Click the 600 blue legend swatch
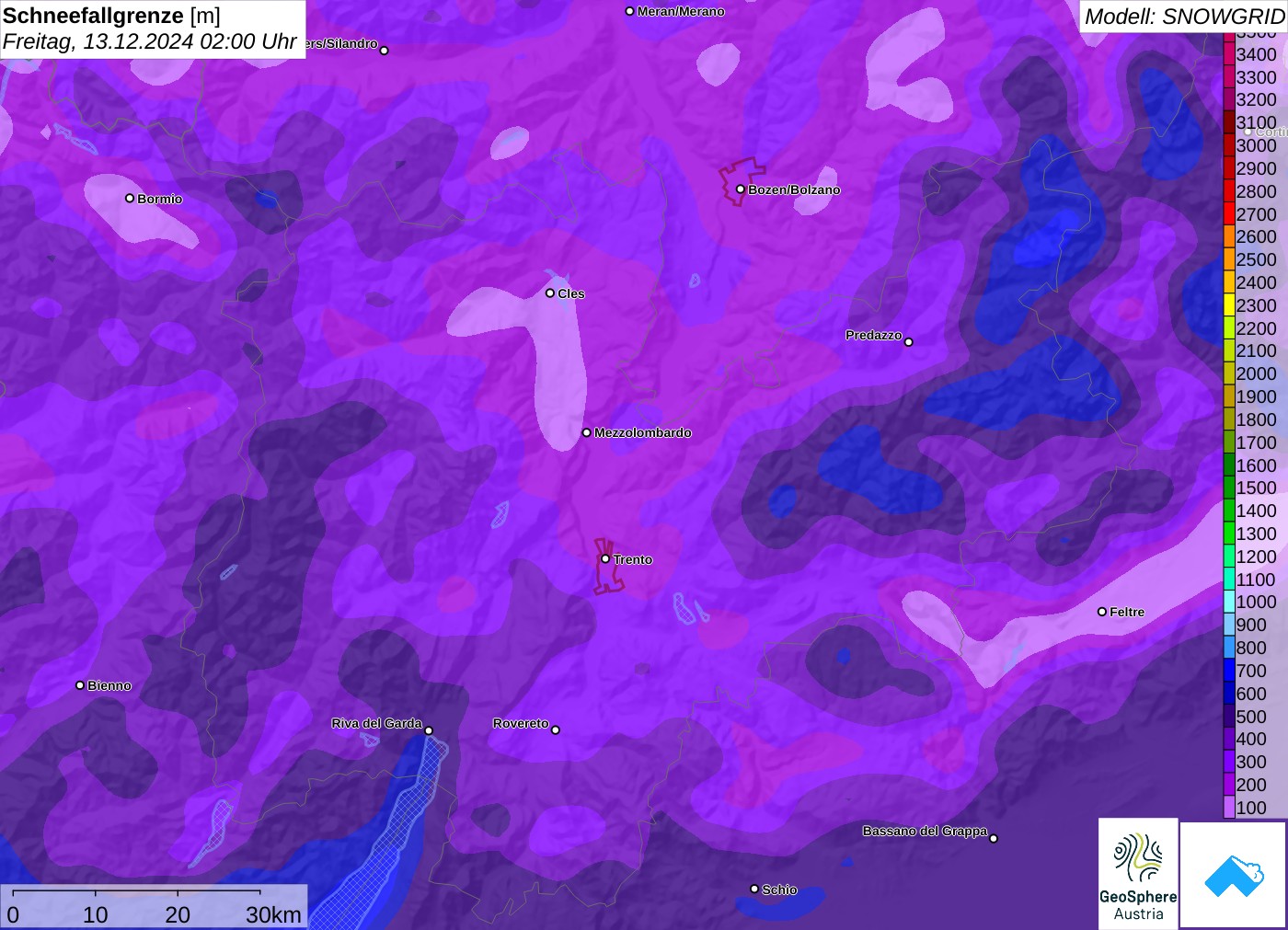 pos(1229,694)
